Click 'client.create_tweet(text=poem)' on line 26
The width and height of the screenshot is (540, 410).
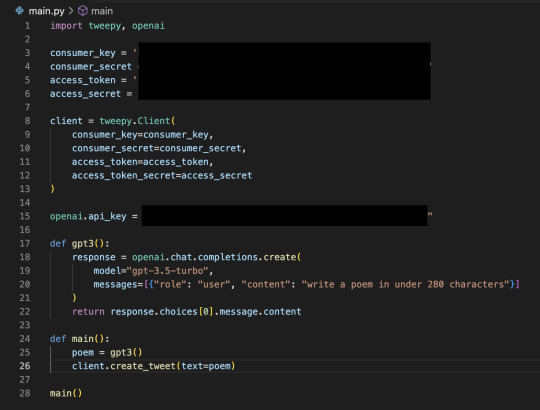click(x=154, y=366)
